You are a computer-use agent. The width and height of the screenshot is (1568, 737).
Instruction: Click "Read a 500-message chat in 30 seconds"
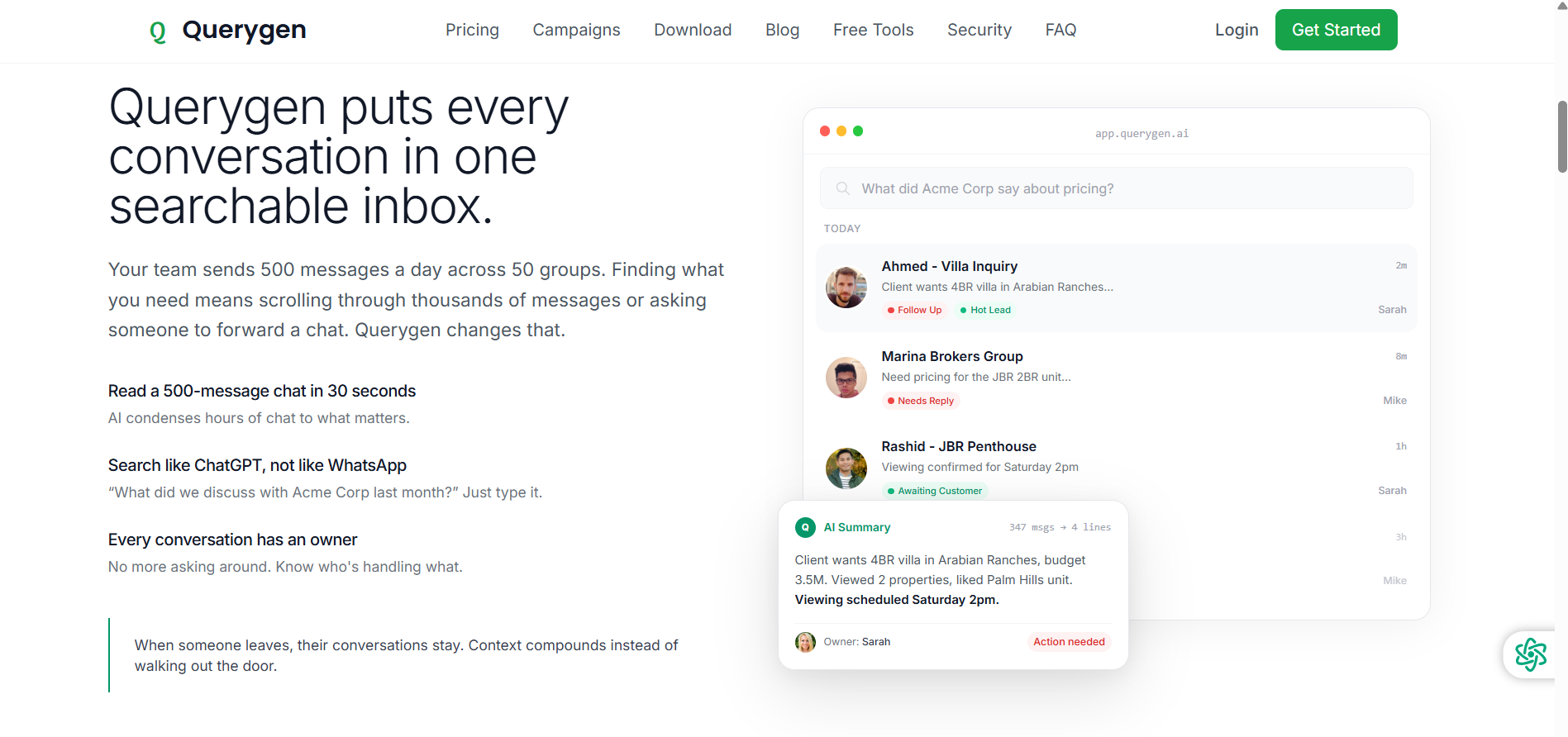(x=262, y=391)
